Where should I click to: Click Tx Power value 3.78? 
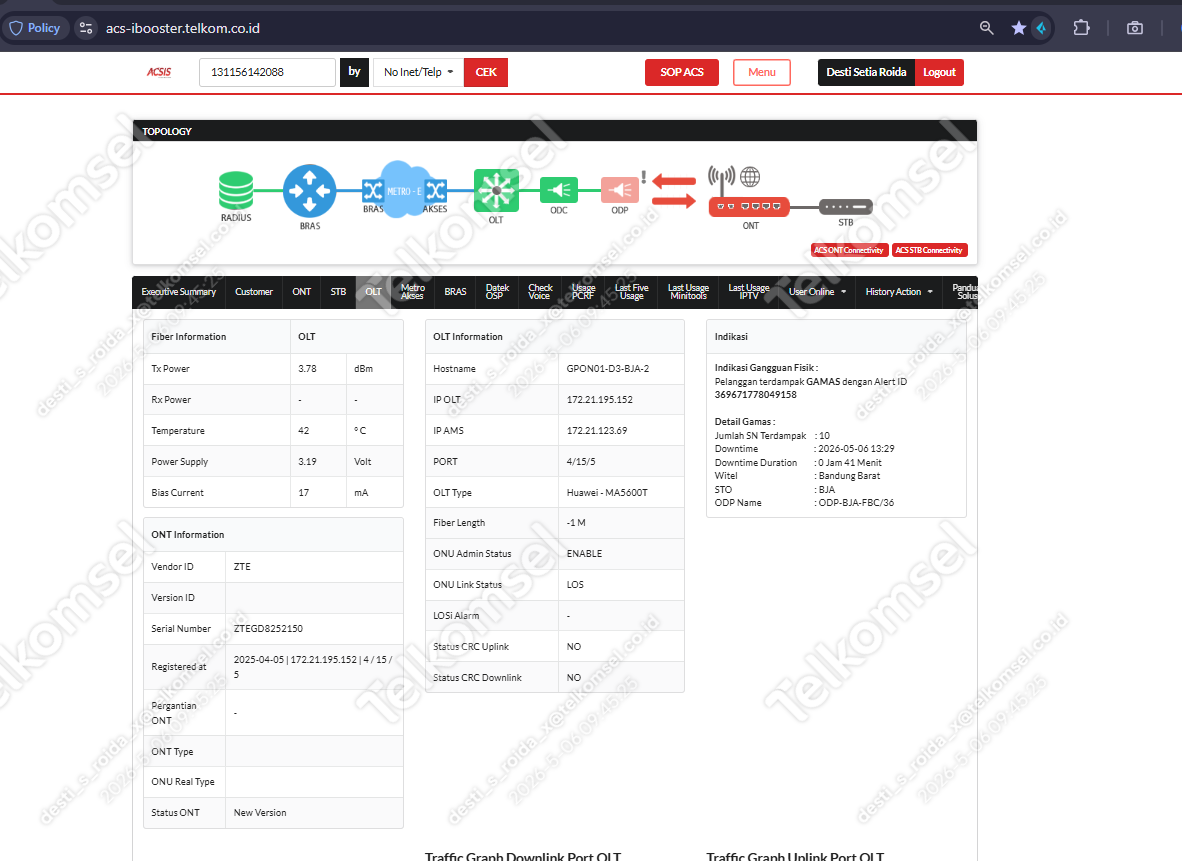307,369
